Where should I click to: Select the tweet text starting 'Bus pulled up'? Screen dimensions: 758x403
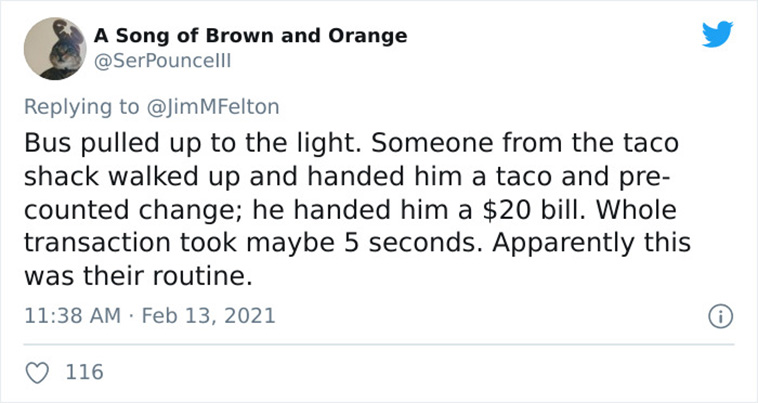[358, 209]
